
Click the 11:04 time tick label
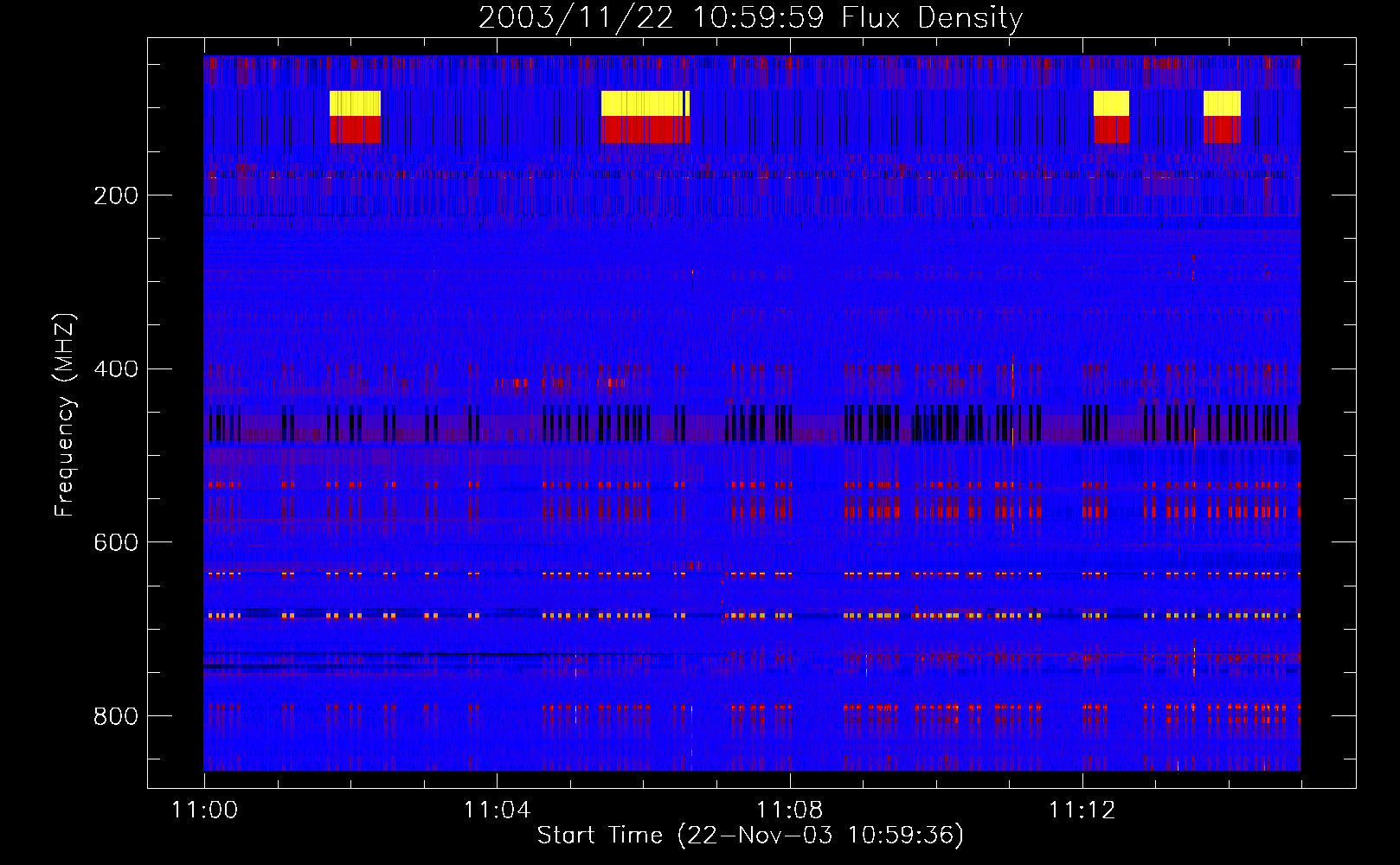pos(497,810)
